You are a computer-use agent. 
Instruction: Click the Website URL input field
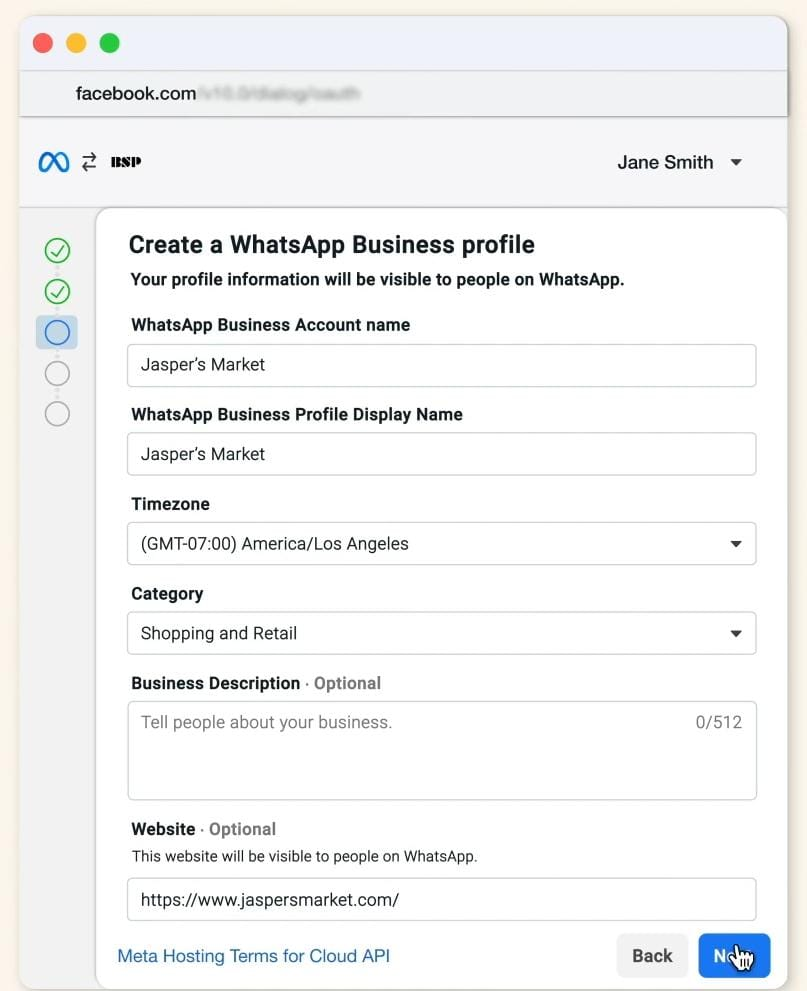point(442,899)
